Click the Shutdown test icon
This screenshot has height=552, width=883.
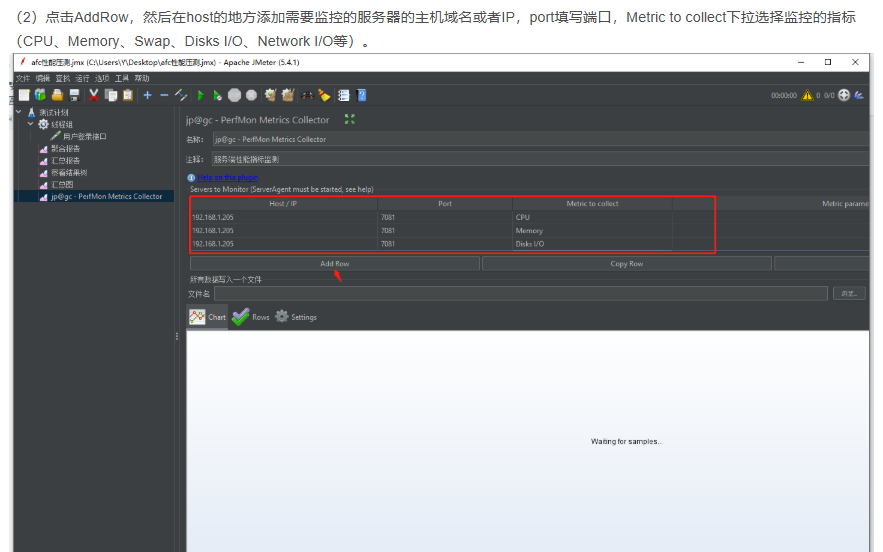[x=251, y=95]
